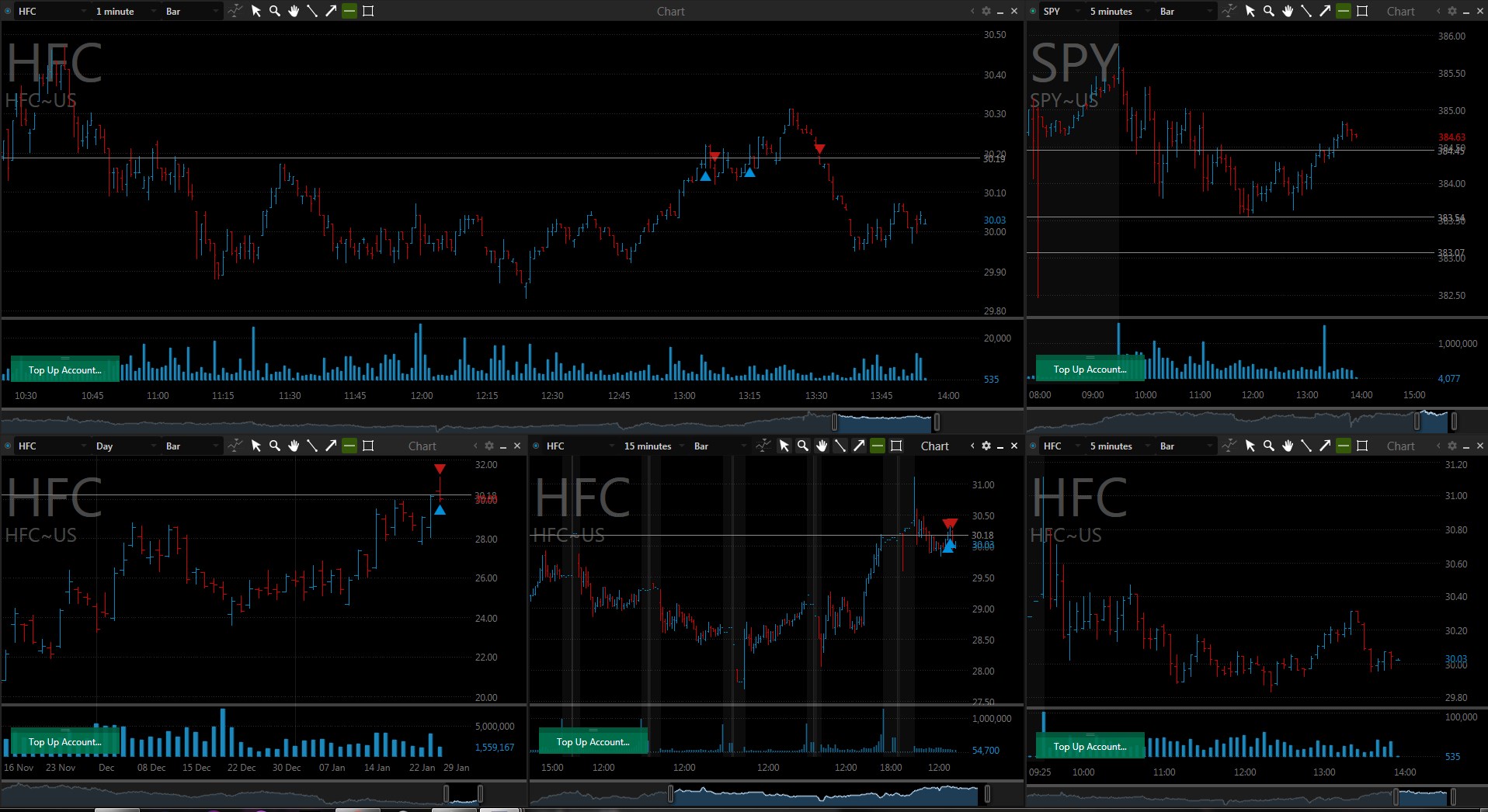
Task: Open 'Day' interval dropdown
Action: (124, 446)
